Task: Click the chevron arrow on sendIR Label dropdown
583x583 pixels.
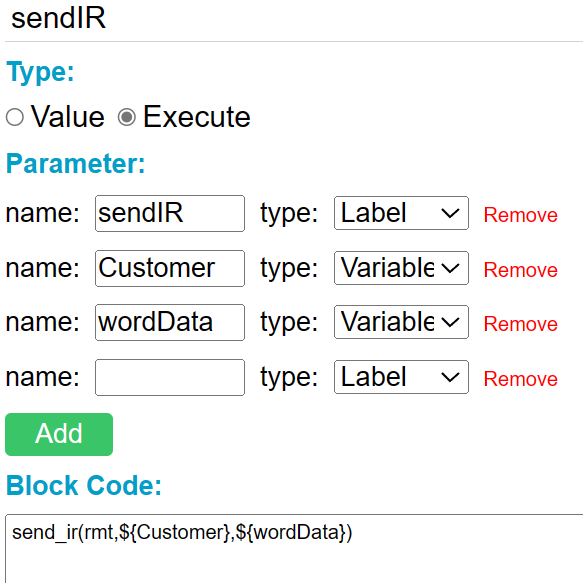Action: pyautogui.click(x=450, y=213)
